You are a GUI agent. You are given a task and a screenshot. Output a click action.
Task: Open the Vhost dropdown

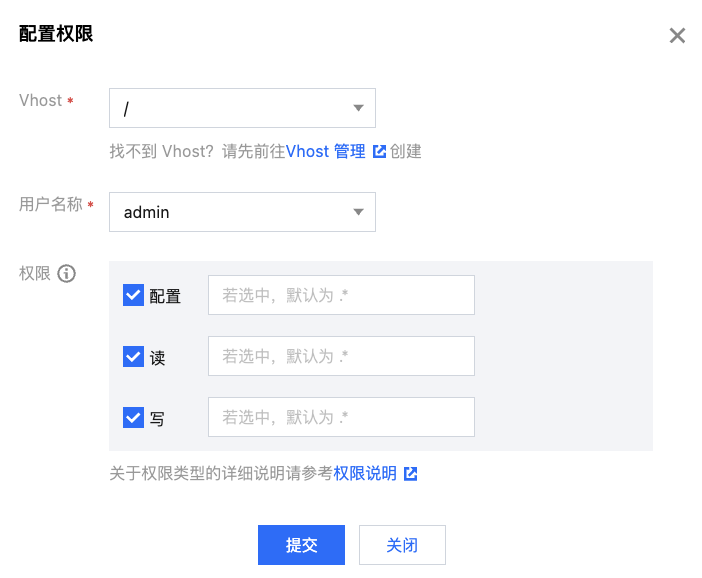pyautogui.click(x=241, y=108)
